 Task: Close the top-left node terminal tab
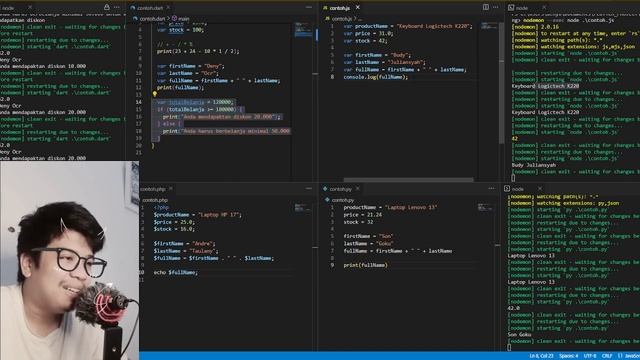(x=30, y=7)
